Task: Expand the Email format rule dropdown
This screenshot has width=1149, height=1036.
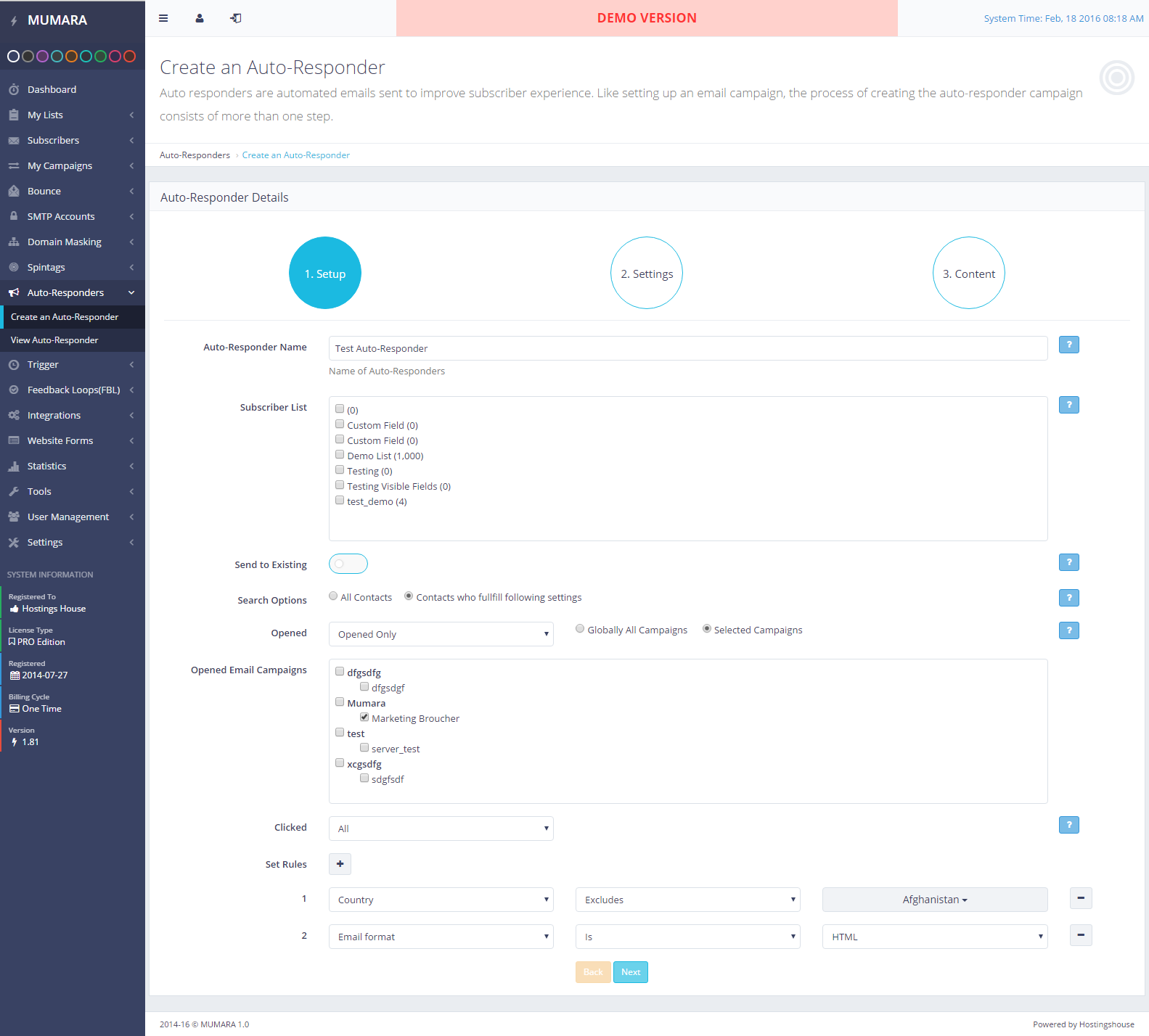Action: coord(441,937)
